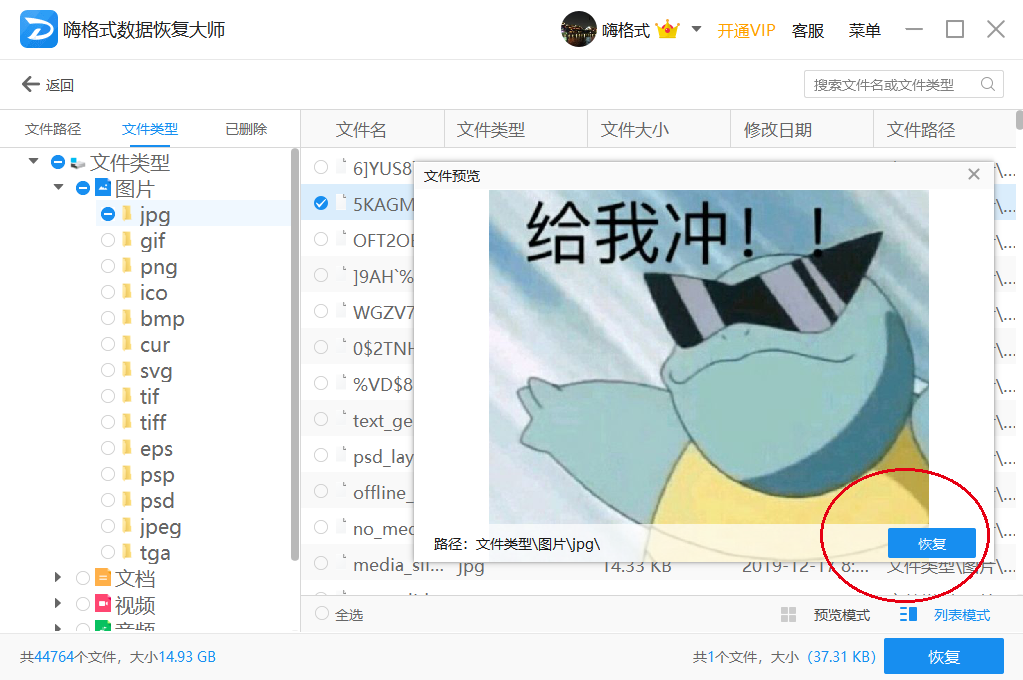This screenshot has height=680, width=1023.
Task: Collapse the 图片 tree node
Action: 59,188
